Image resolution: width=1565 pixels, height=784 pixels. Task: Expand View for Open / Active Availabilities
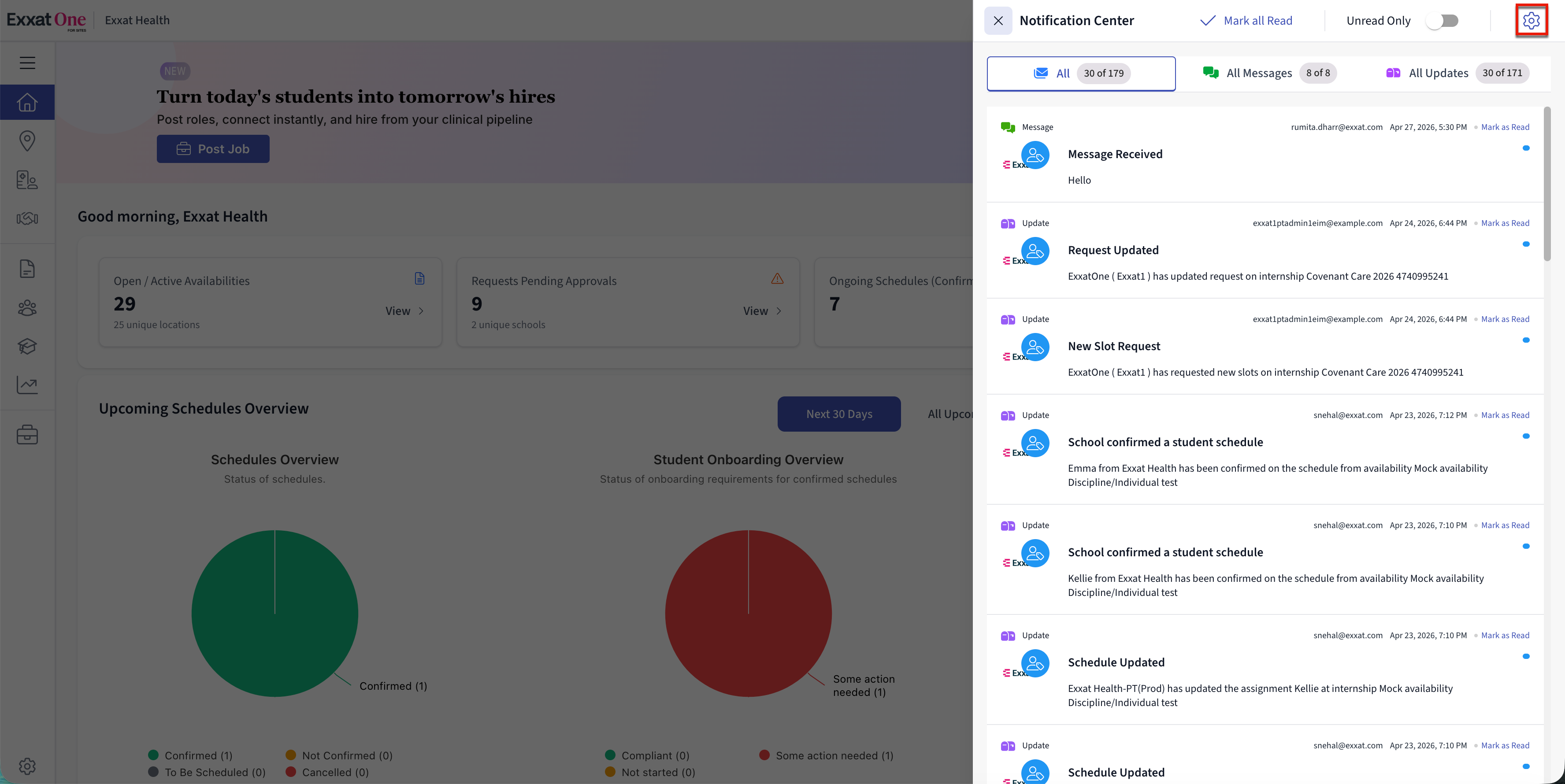pos(404,311)
